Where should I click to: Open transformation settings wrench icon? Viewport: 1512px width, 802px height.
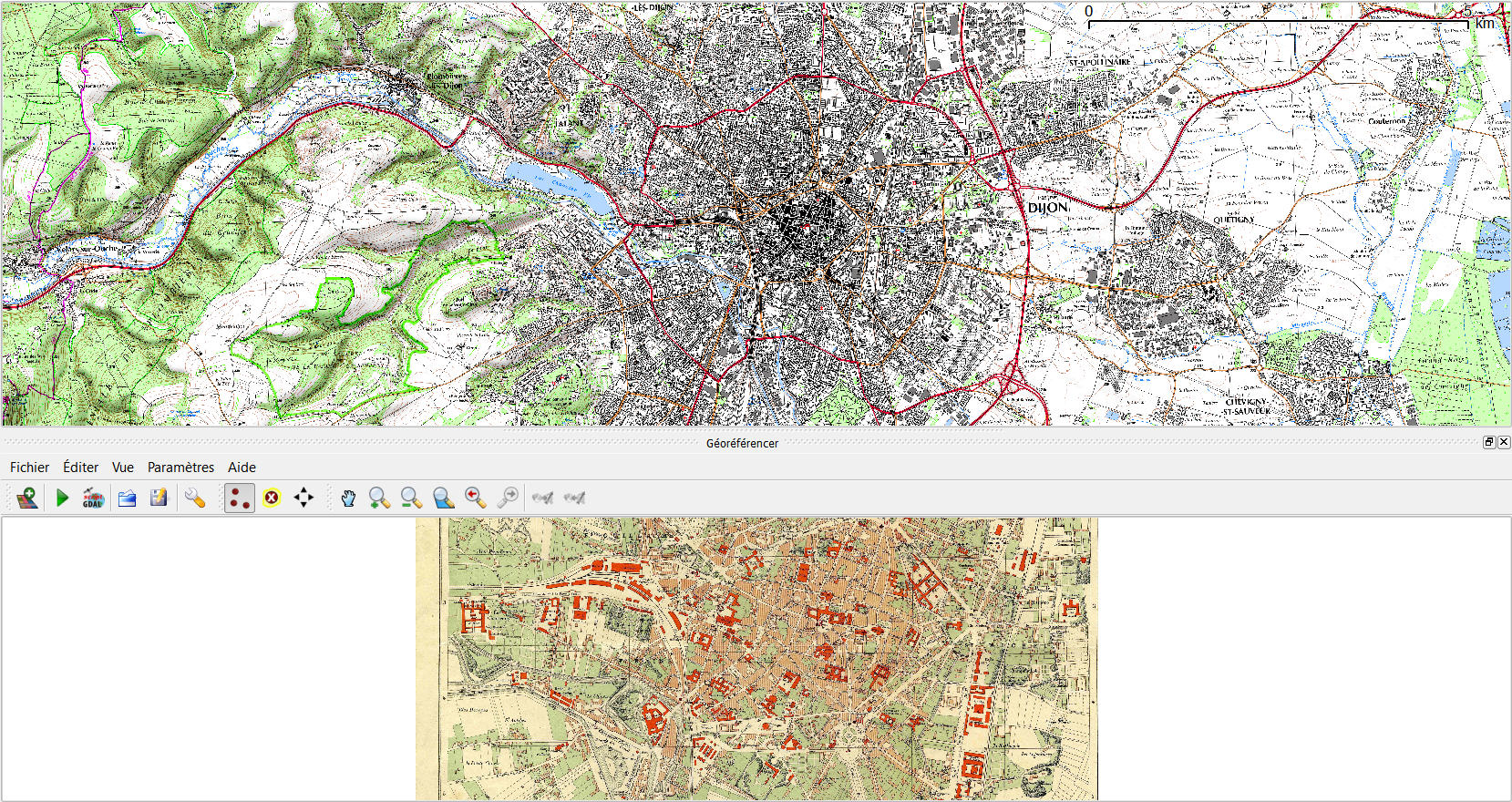194,498
